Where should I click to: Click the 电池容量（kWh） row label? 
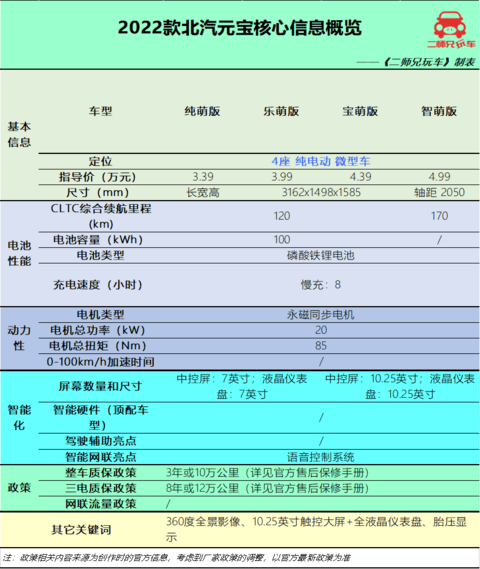[x=98, y=240]
